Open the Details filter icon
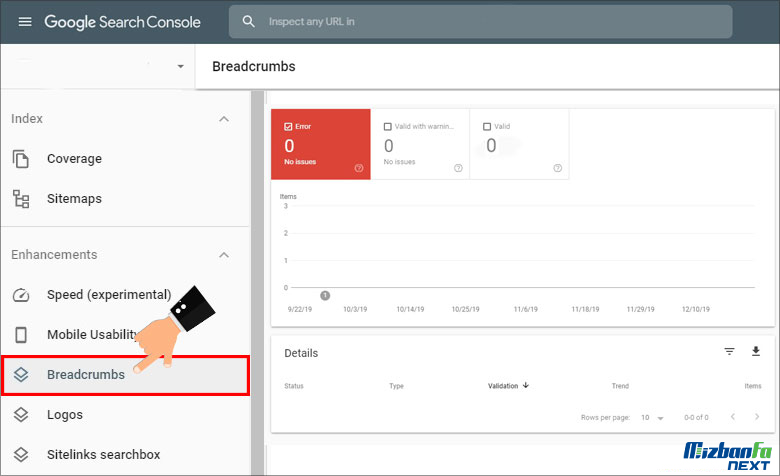Image resolution: width=780 pixels, height=476 pixels. [x=730, y=352]
